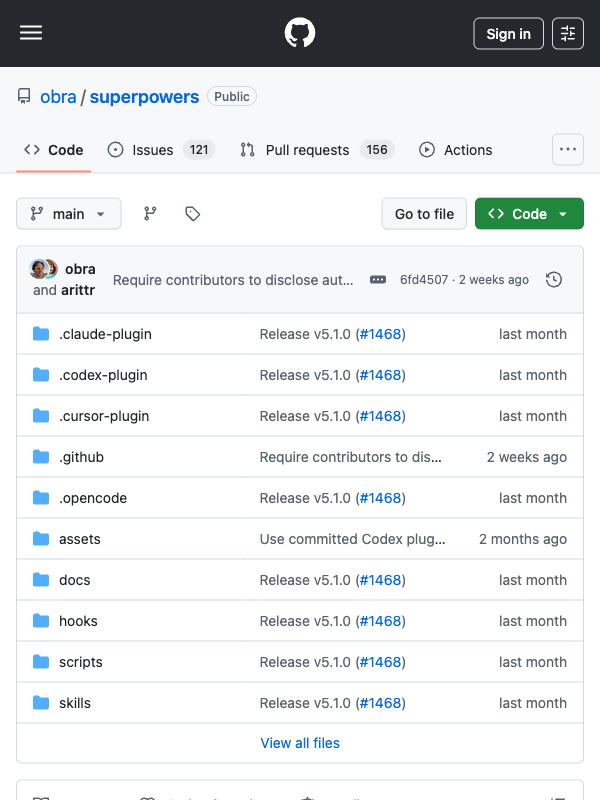Click '2 weeks ago' in .github row
This screenshot has height=800, width=600.
pyautogui.click(x=527, y=457)
